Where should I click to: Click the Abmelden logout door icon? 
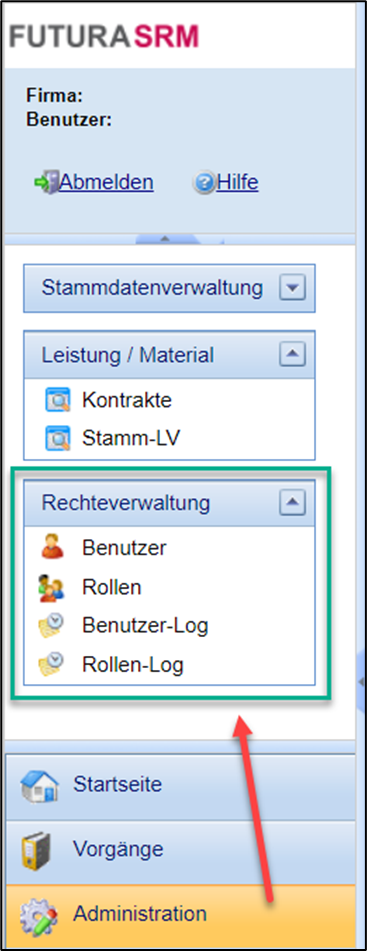45,183
